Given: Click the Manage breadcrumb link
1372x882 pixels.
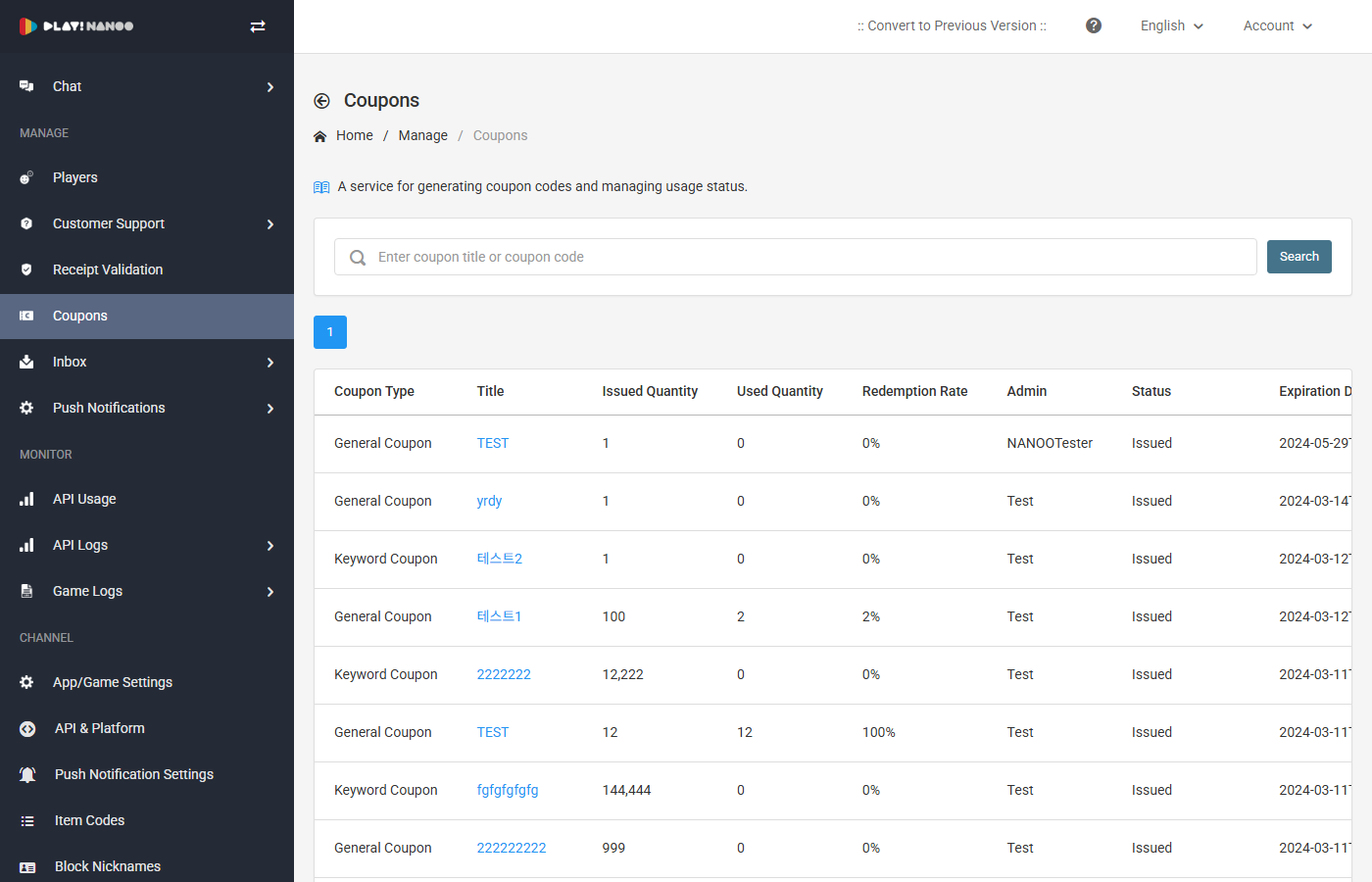Looking at the screenshot, I should [x=423, y=135].
